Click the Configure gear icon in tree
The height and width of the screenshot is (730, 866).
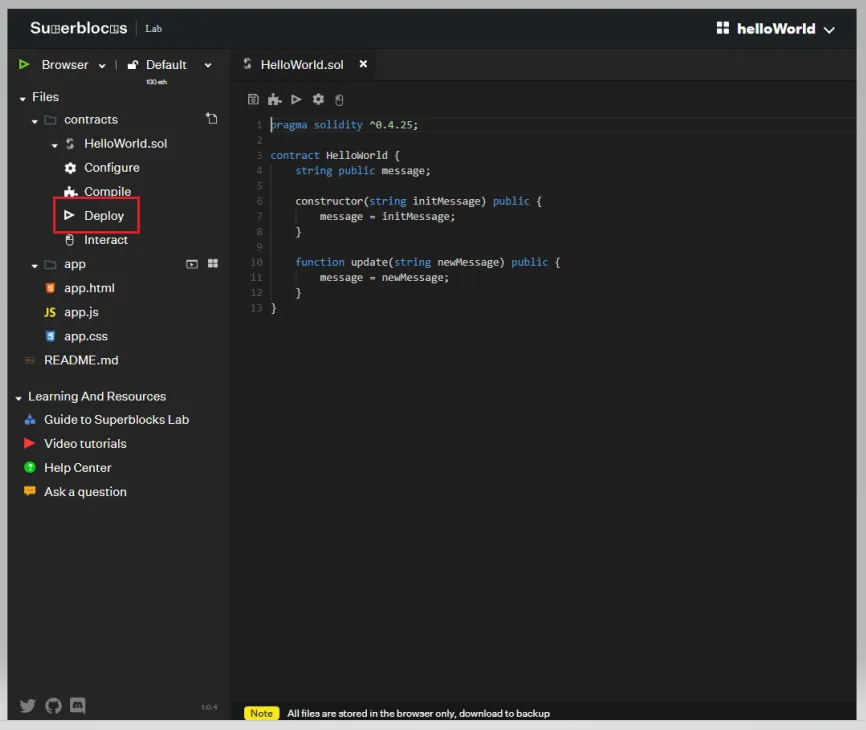pos(70,168)
